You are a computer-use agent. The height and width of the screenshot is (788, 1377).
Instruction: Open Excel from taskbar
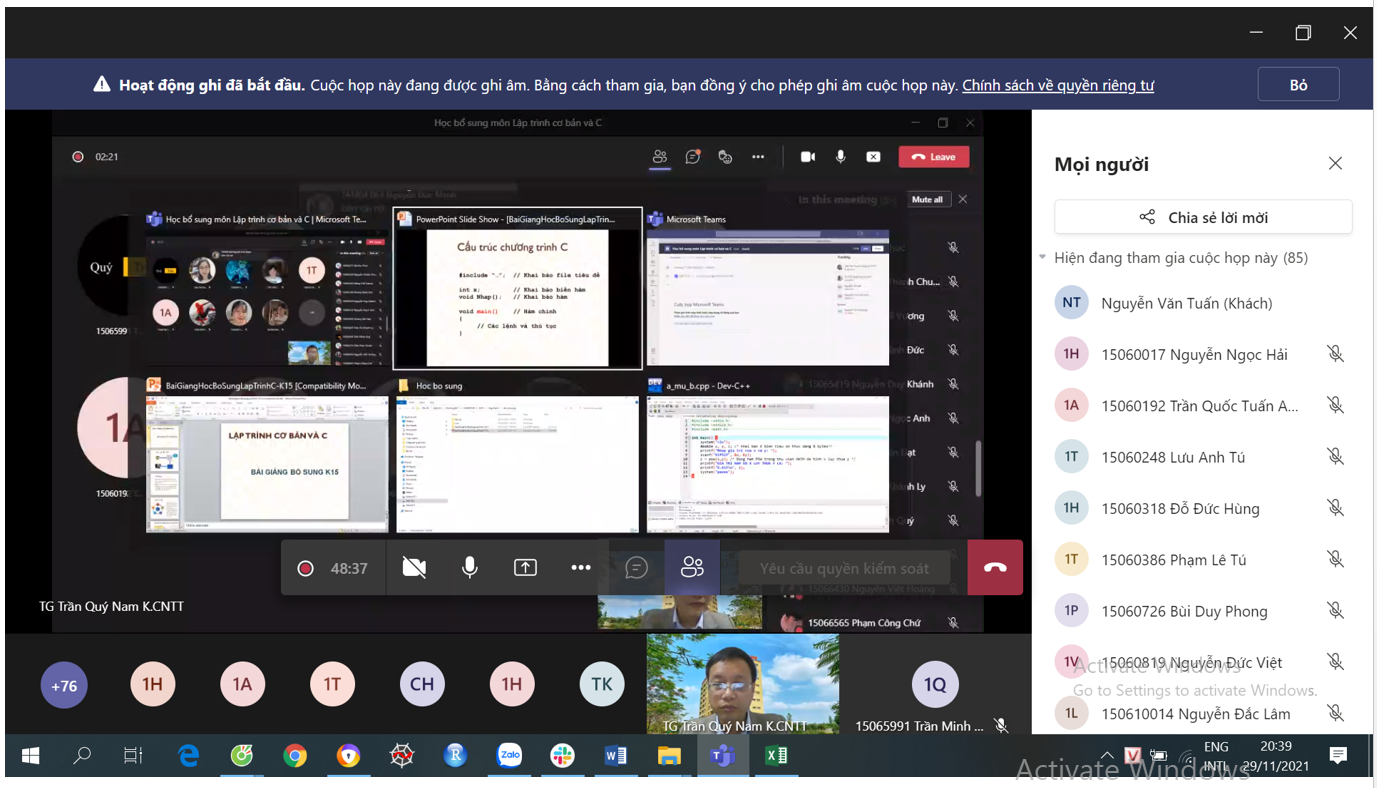pos(776,756)
